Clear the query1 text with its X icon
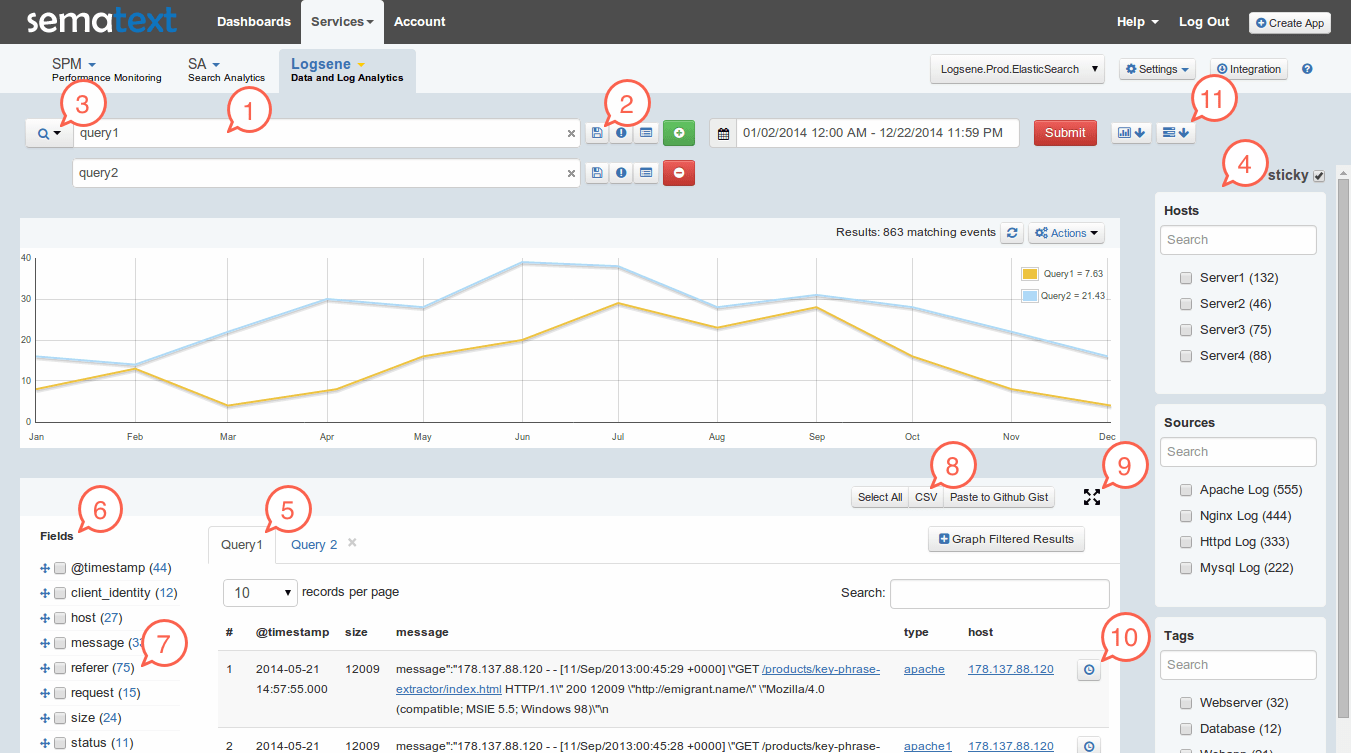The width and height of the screenshot is (1351, 753). [572, 133]
